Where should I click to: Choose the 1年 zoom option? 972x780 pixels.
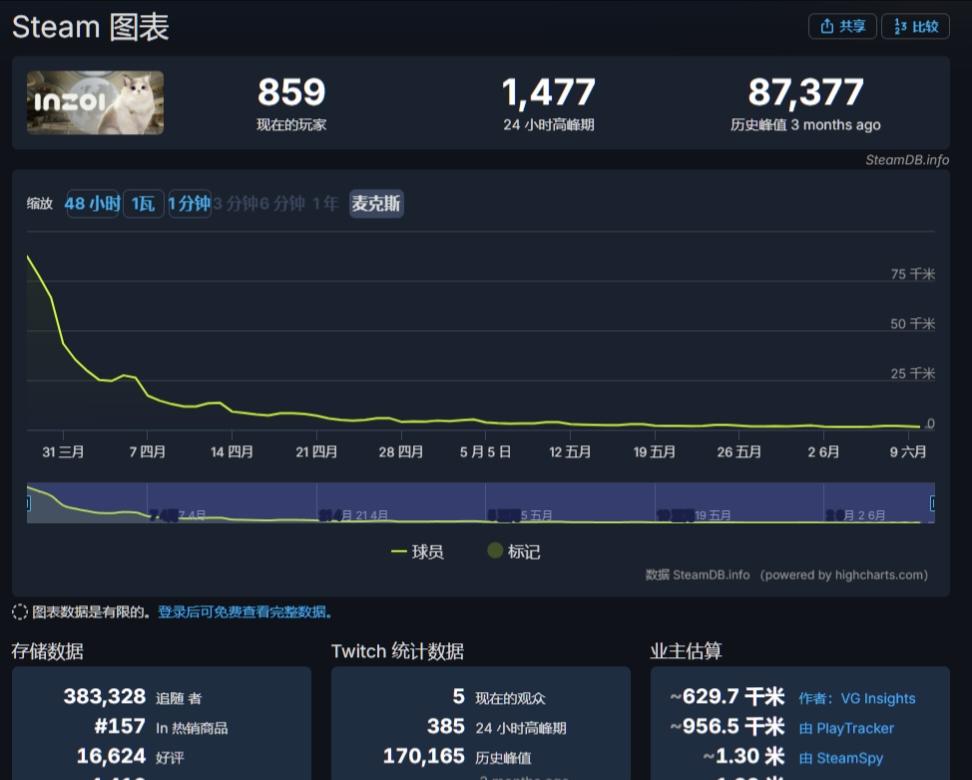tap(325, 203)
